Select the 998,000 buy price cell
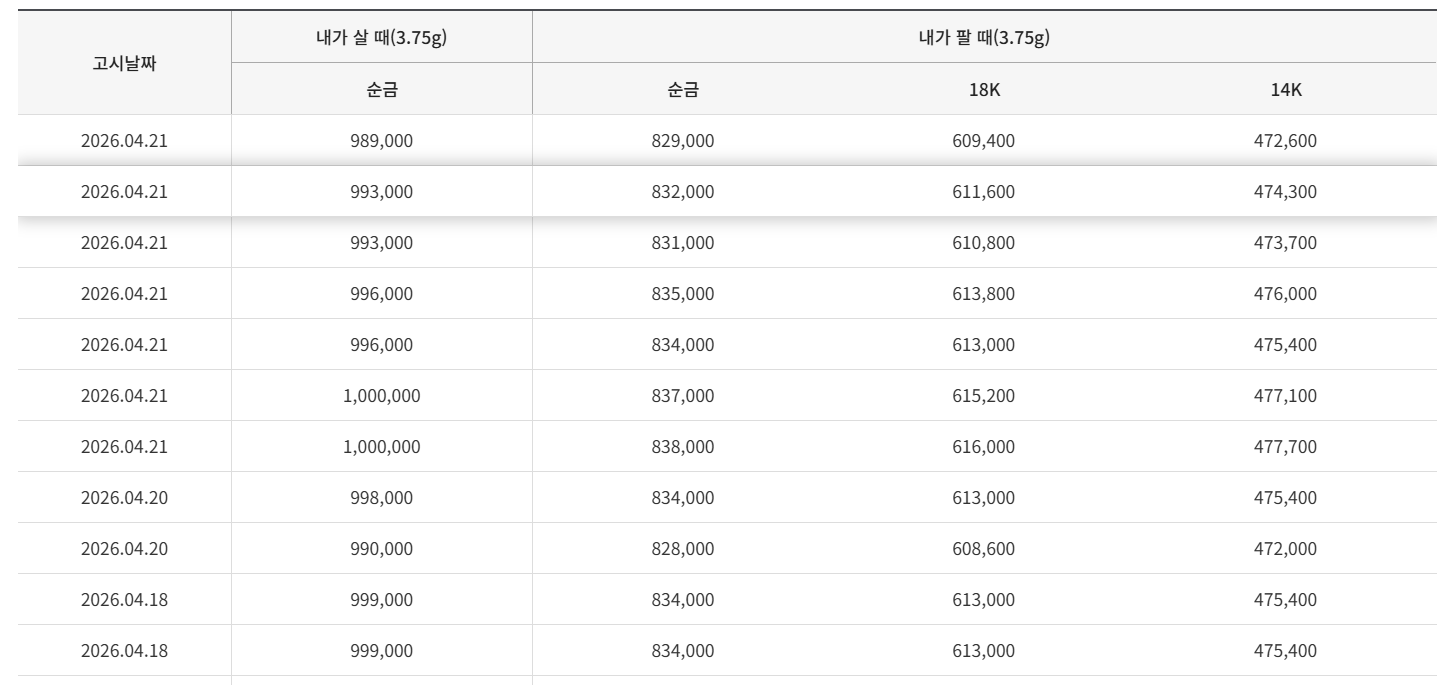The width and height of the screenshot is (1445, 685). coord(382,498)
